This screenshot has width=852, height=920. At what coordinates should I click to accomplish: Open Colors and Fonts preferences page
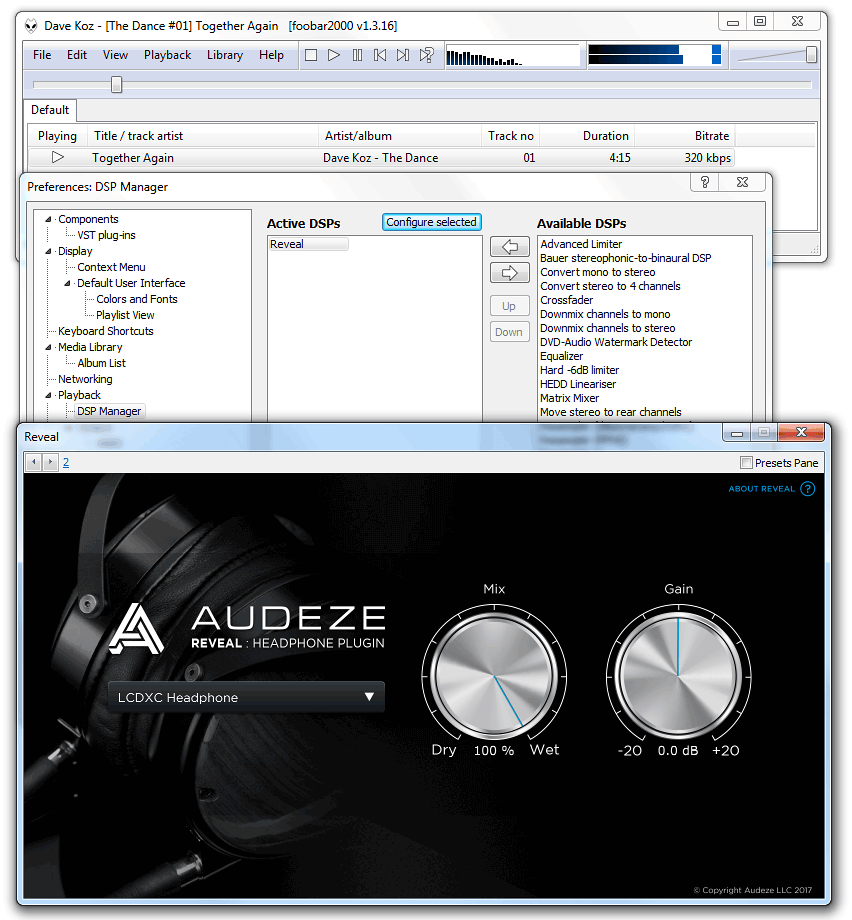coord(137,299)
